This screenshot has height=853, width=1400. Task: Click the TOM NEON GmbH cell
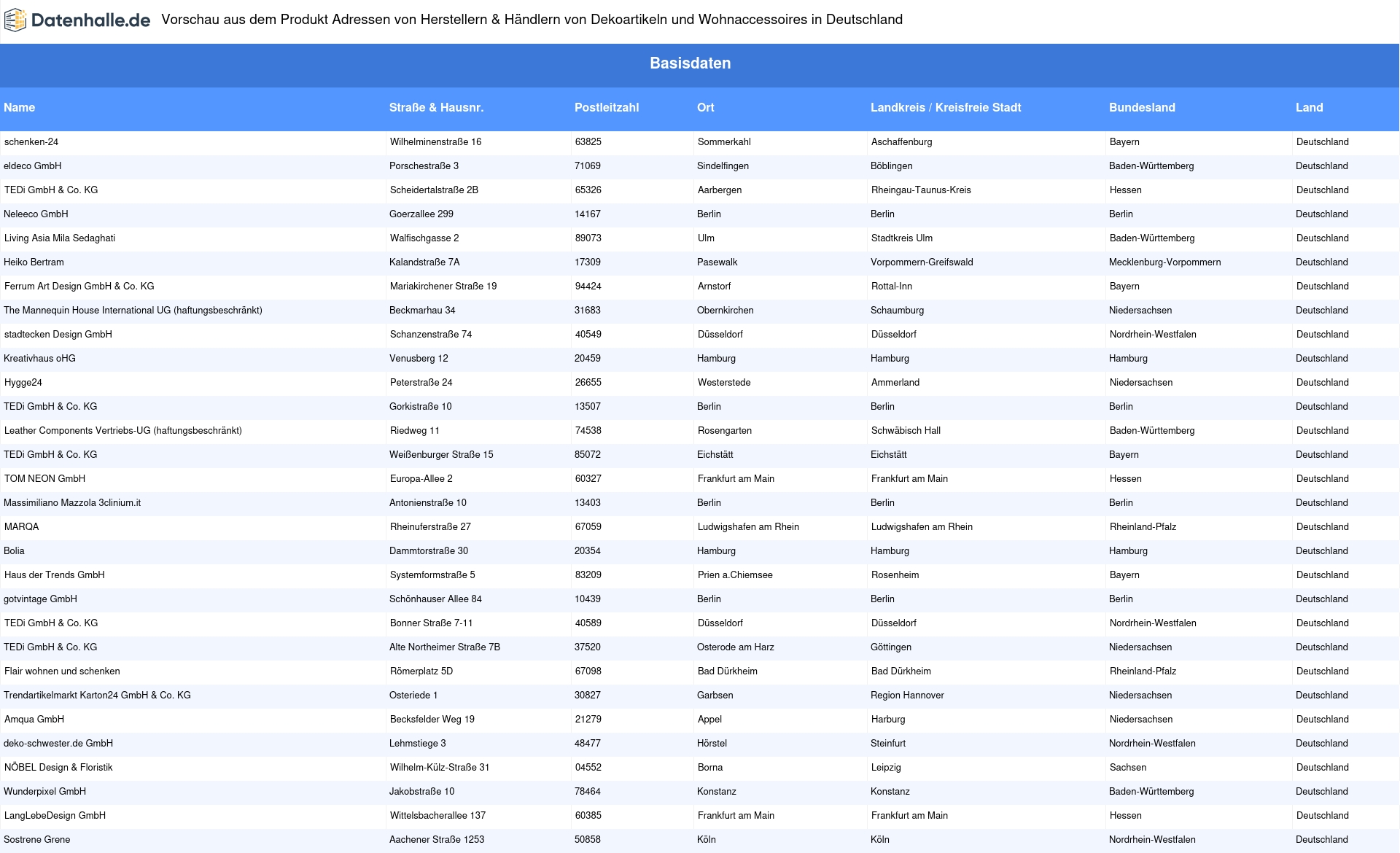44,479
